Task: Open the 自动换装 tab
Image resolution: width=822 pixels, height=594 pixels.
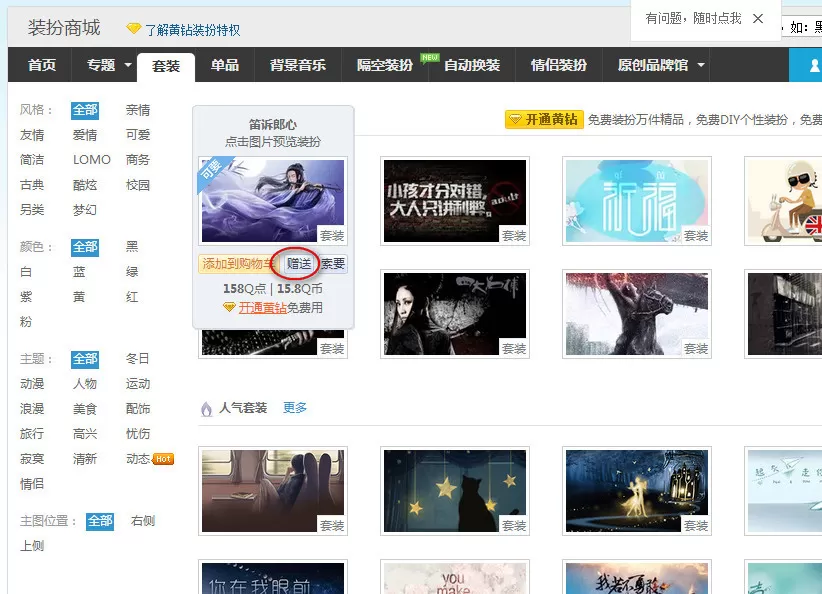Action: [x=472, y=65]
